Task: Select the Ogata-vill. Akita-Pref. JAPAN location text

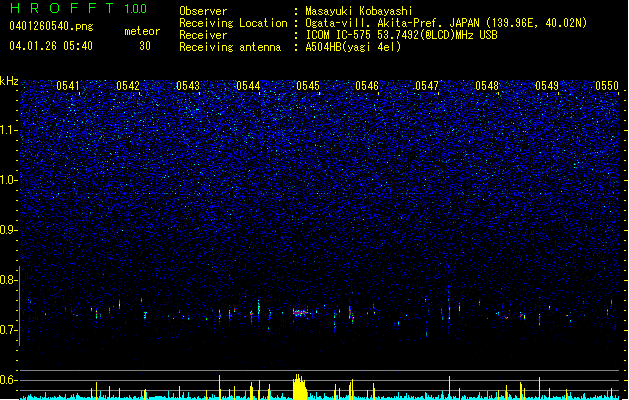Action: tap(446, 23)
